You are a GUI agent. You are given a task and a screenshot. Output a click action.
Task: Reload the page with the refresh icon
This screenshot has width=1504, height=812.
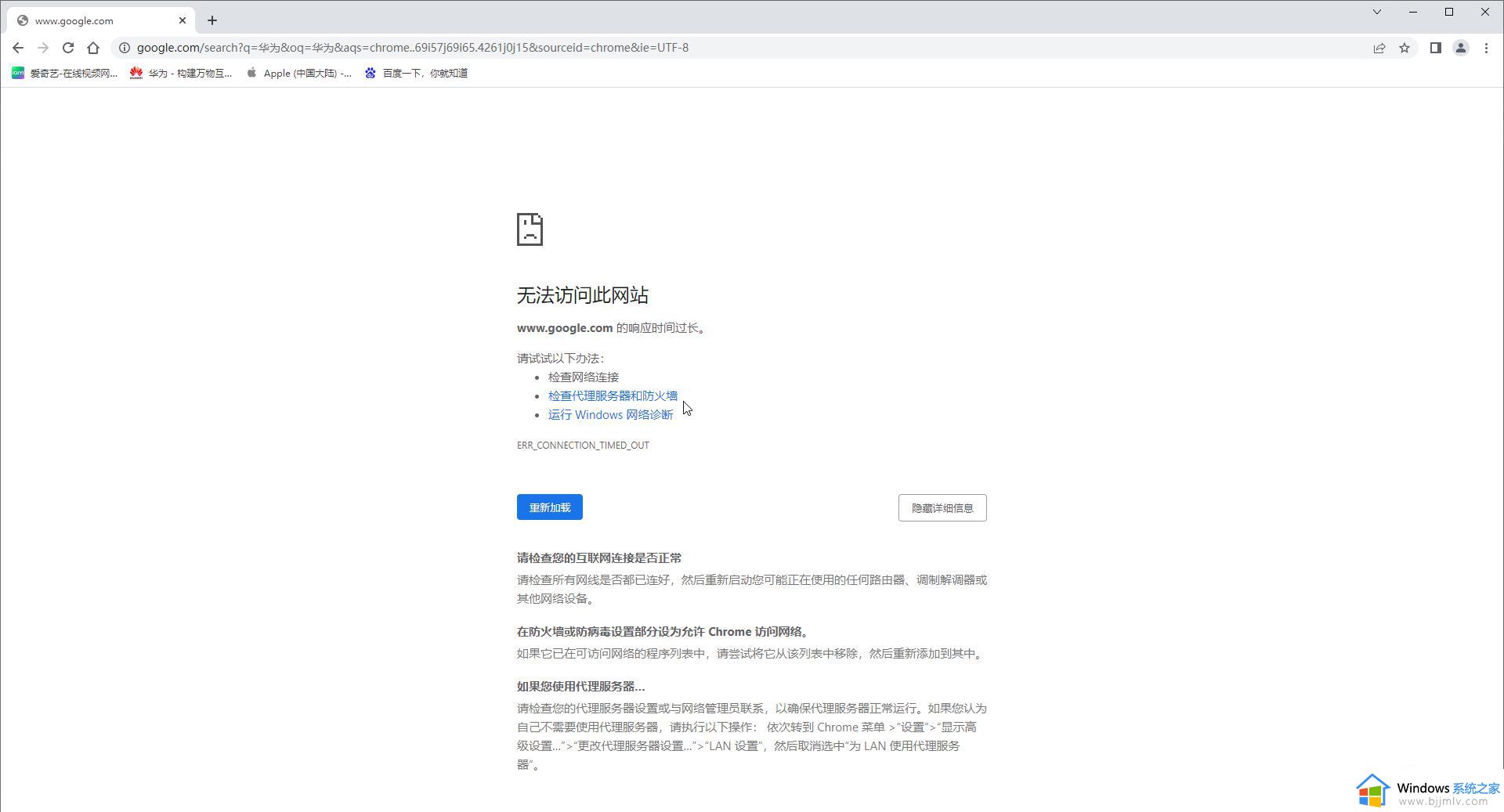click(68, 48)
